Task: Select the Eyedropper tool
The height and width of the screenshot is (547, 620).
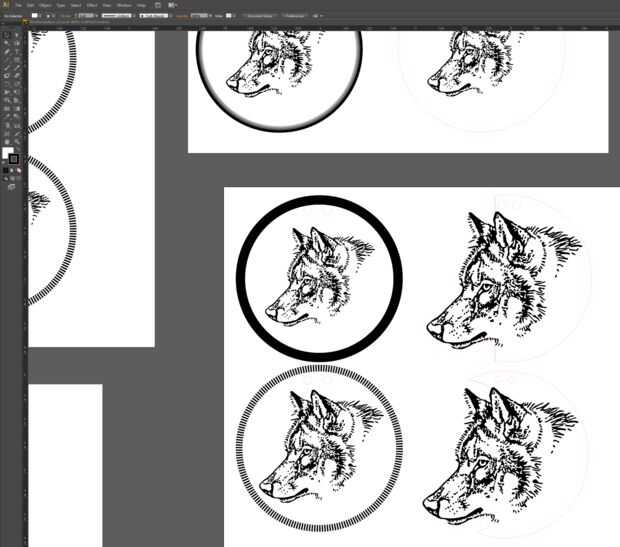Action: 6,116
